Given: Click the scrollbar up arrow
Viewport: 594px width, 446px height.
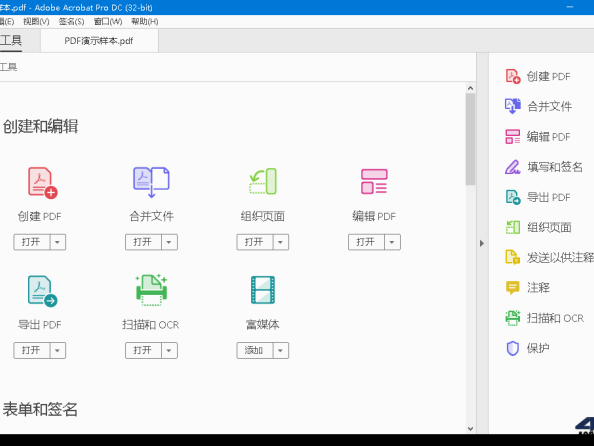Looking at the screenshot, I should (471, 88).
